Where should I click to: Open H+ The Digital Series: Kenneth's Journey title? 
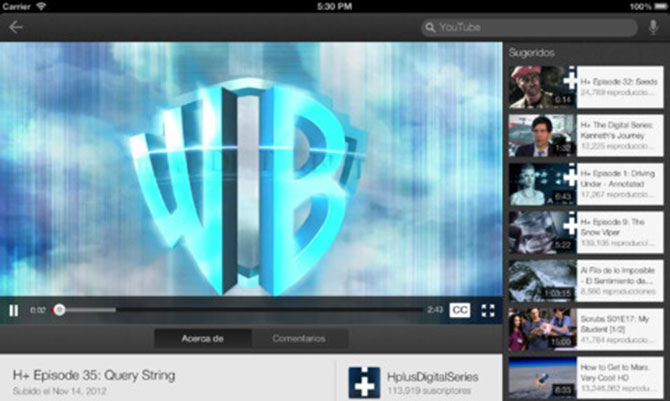pyautogui.click(x=617, y=130)
